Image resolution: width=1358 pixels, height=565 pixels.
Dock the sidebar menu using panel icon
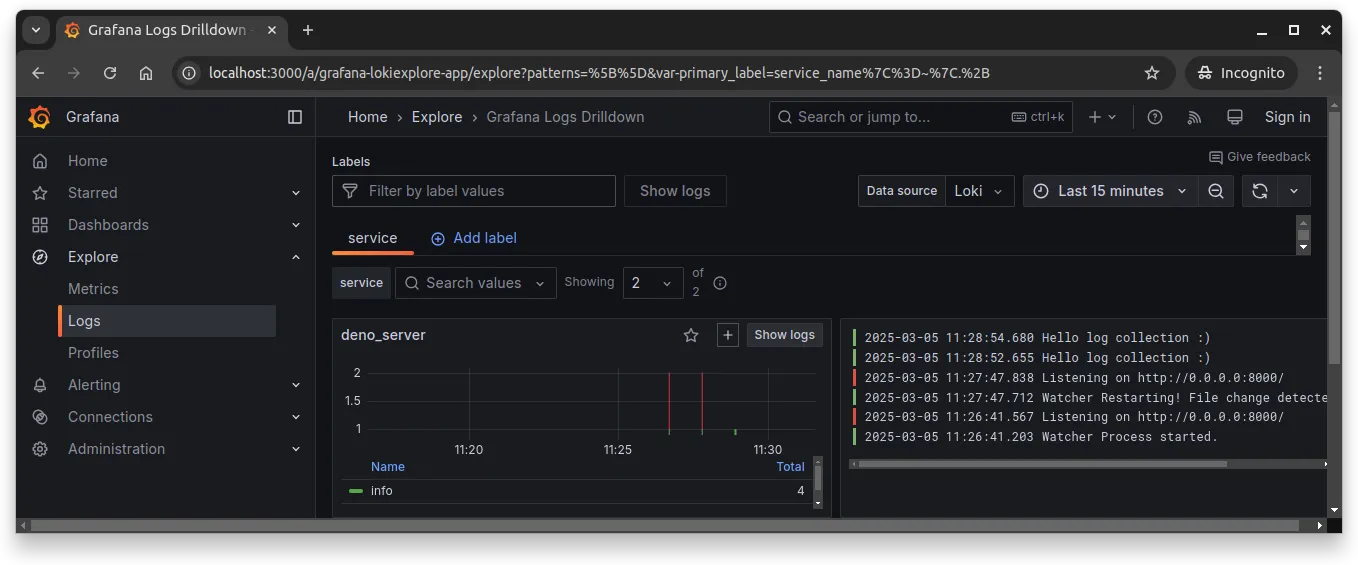click(295, 117)
